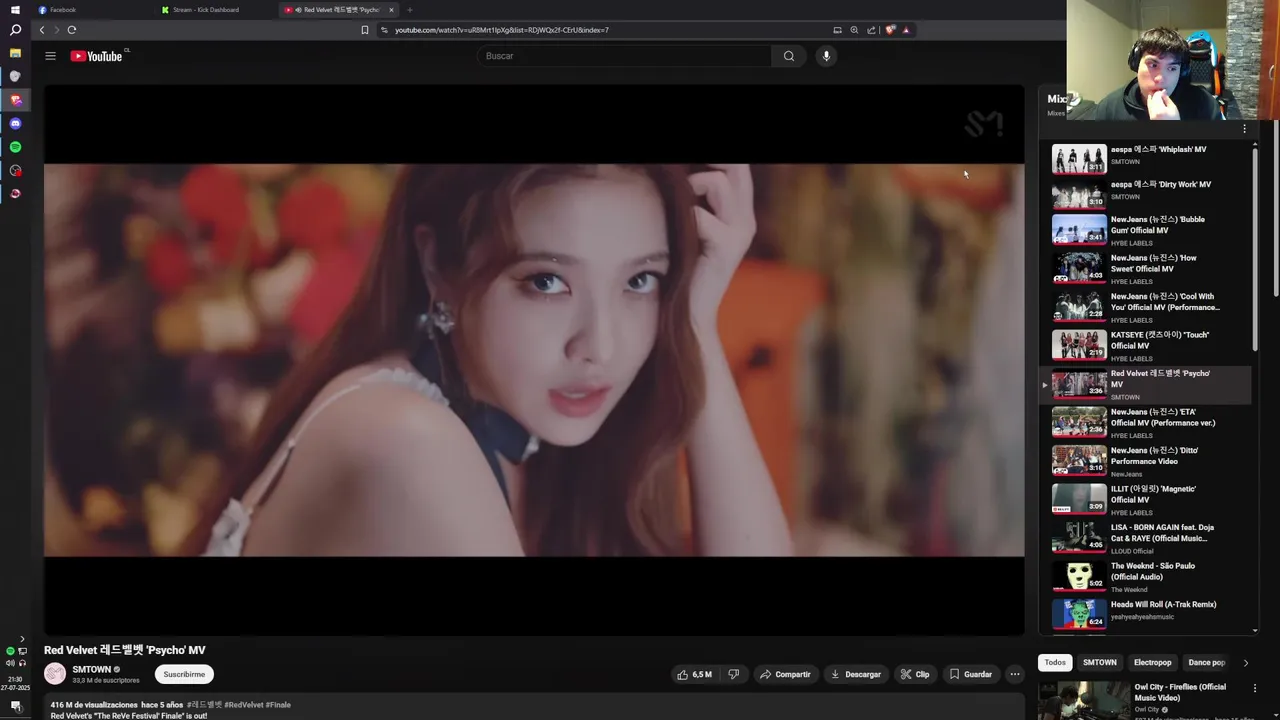Click the Descargar download button
Screen dimensions: 1280x720
click(x=856, y=674)
